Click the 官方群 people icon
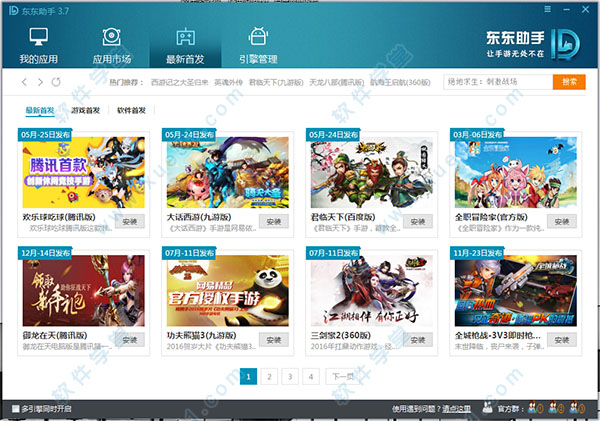The image size is (600, 421). (x=488, y=408)
